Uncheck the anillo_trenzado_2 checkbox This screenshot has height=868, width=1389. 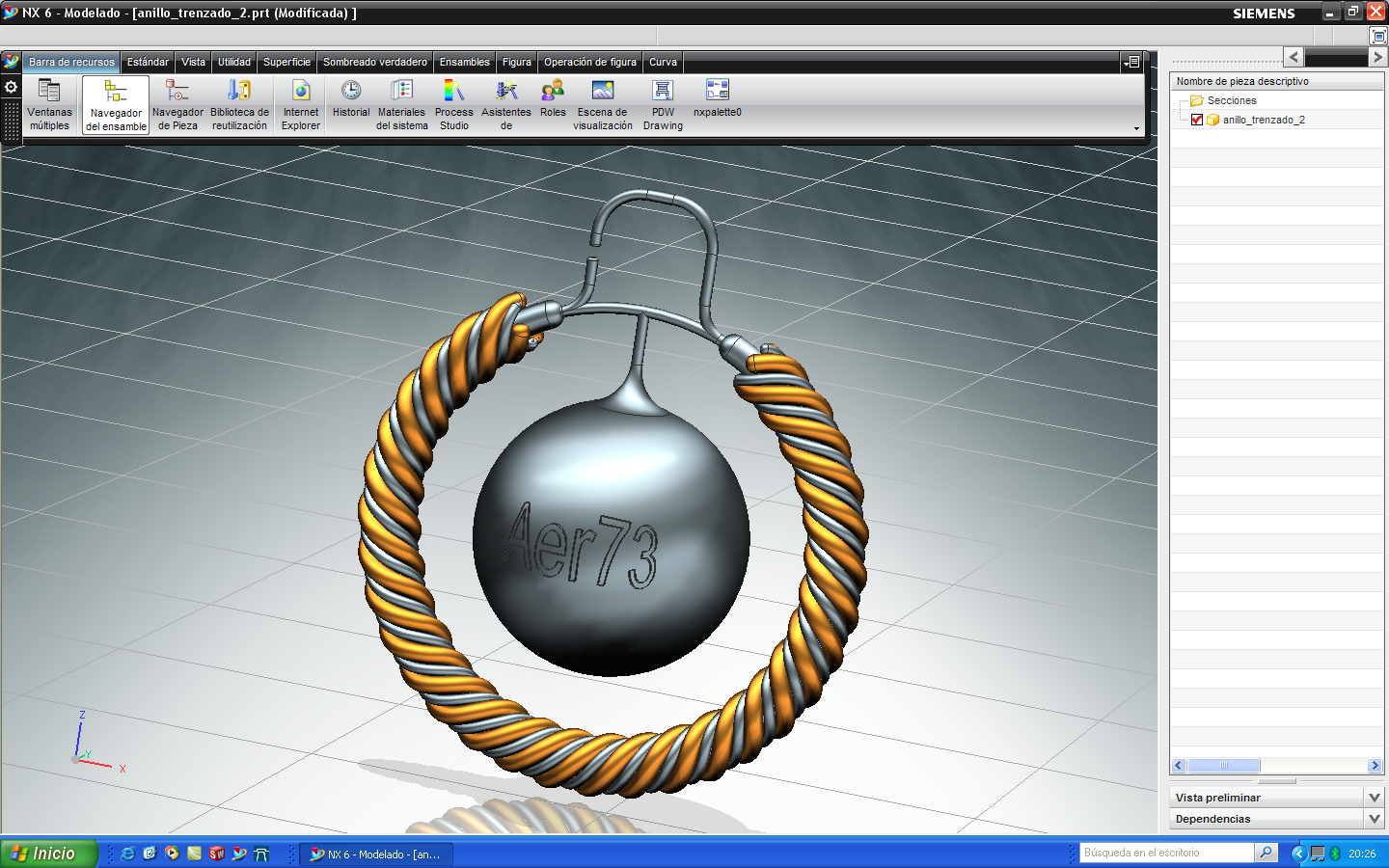(x=1197, y=120)
